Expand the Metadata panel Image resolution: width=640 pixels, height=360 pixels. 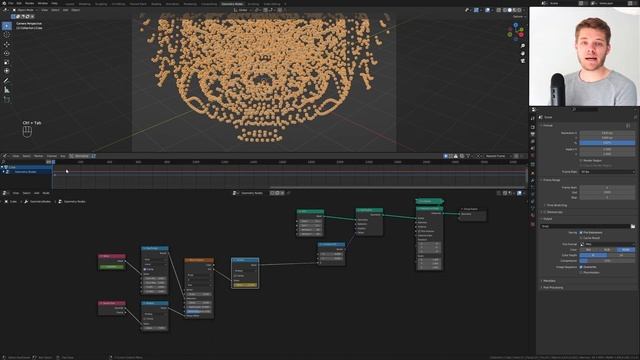549,281
